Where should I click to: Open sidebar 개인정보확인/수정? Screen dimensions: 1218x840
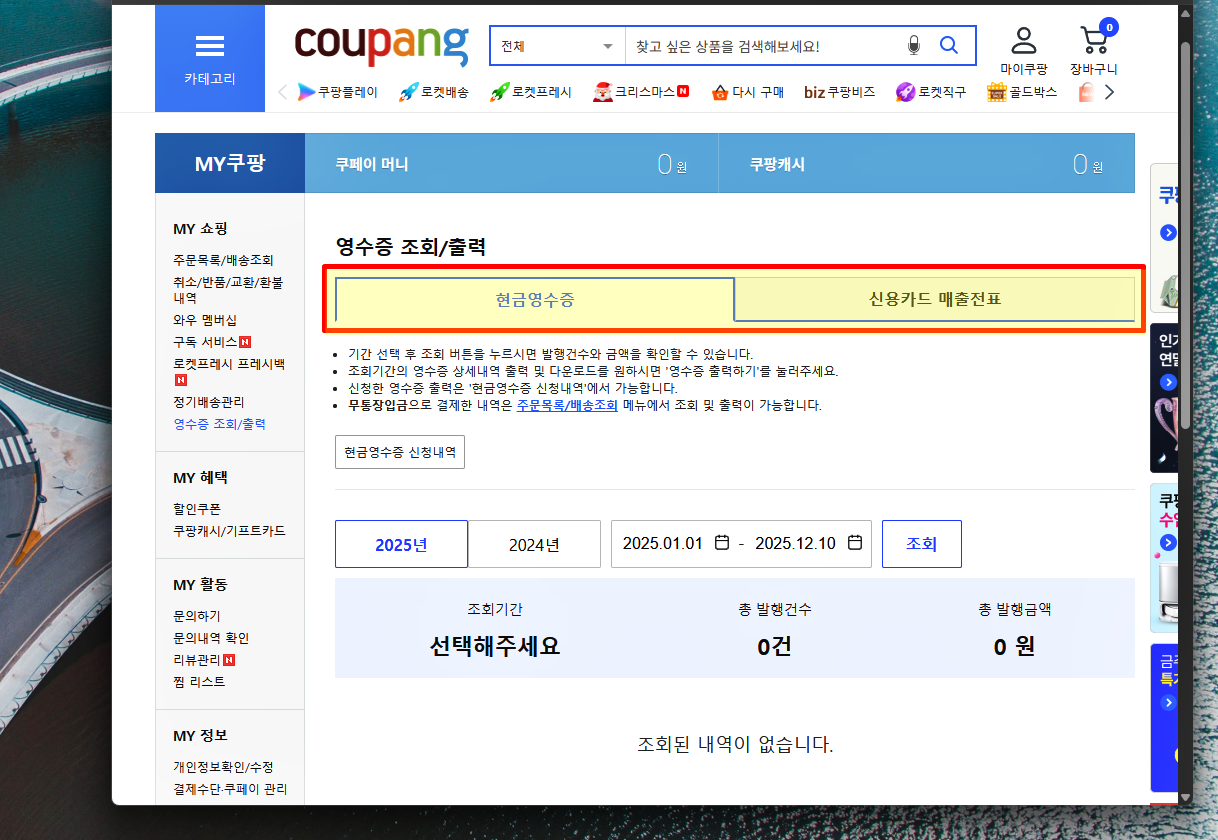click(x=223, y=767)
